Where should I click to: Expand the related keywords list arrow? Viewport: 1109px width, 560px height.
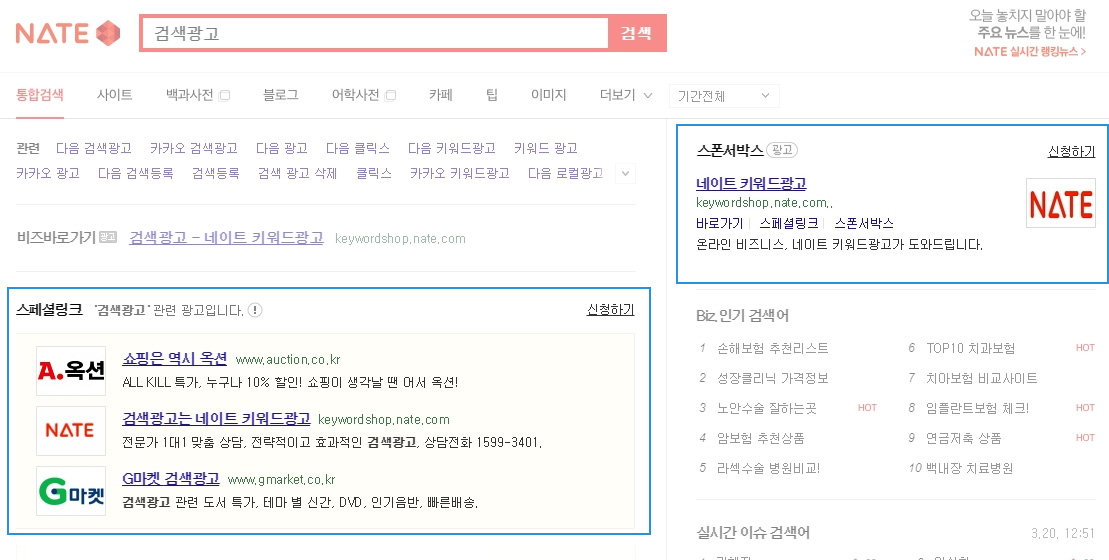point(625,173)
